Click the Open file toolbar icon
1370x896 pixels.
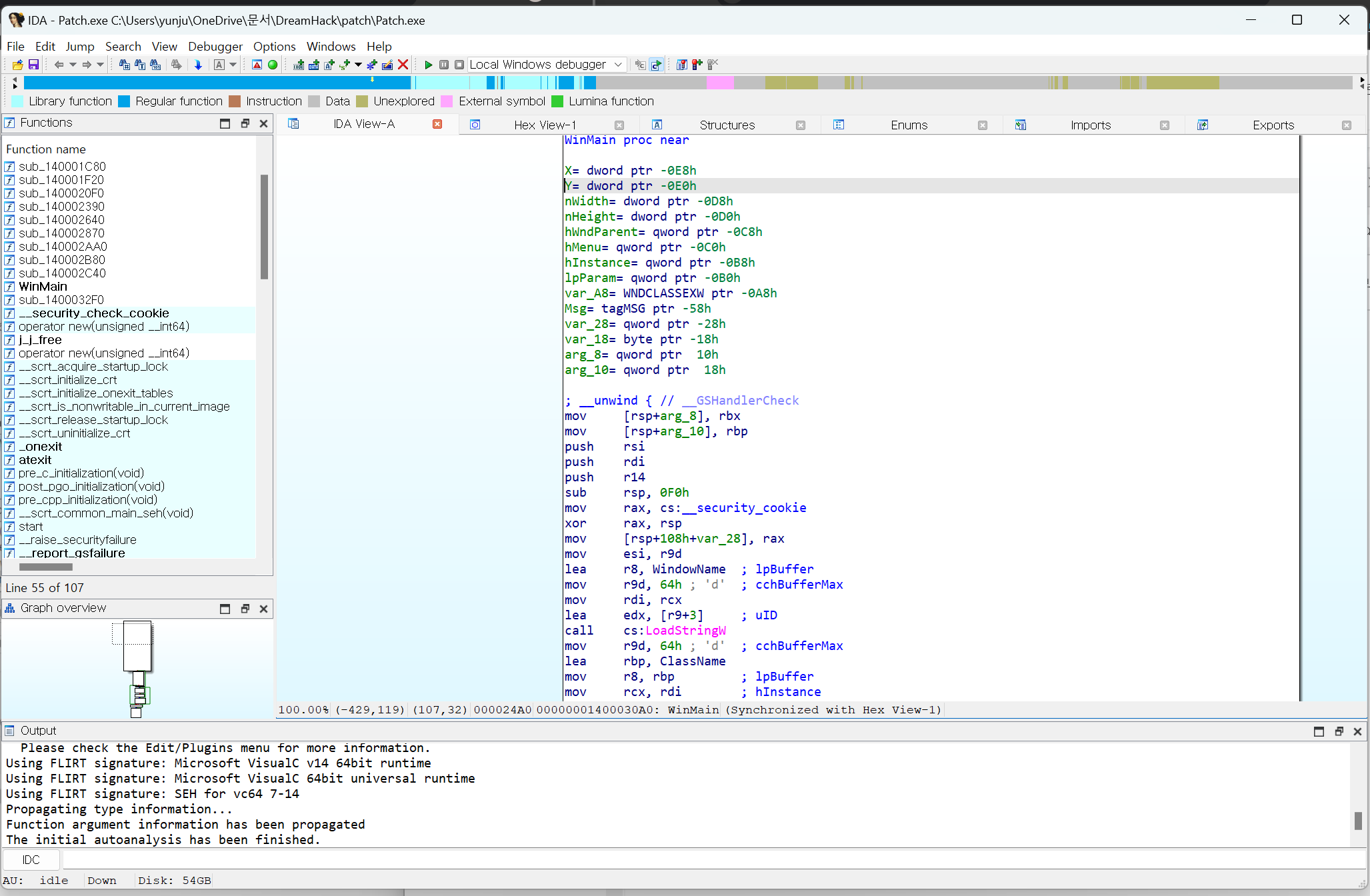tap(17, 65)
